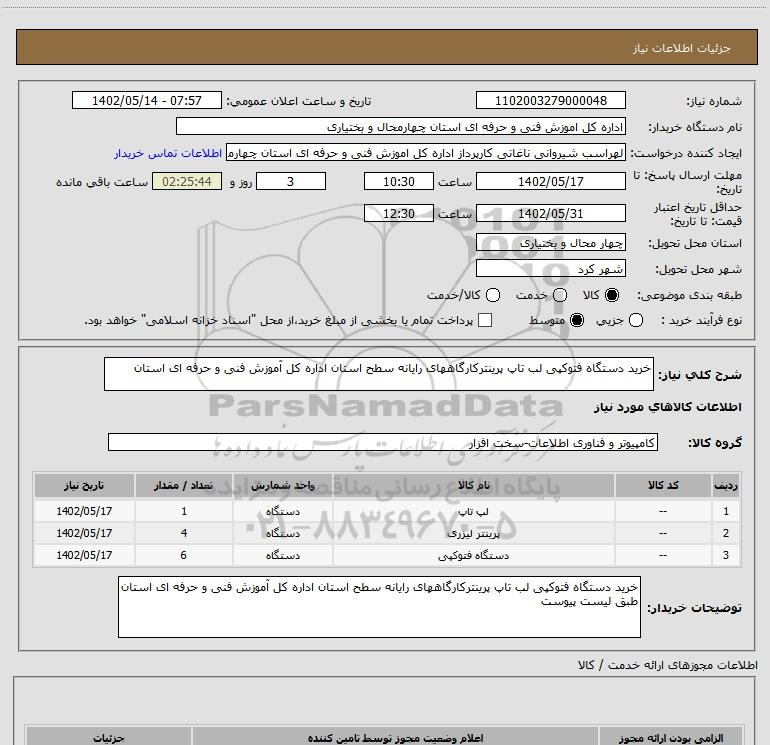Click the واحد شمارش column header

pyautogui.click(x=283, y=486)
